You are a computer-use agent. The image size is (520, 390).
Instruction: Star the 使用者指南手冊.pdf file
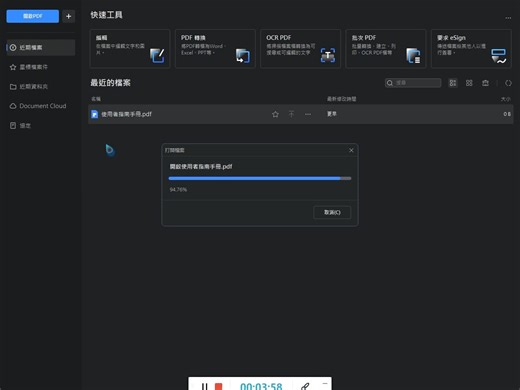coord(275,114)
